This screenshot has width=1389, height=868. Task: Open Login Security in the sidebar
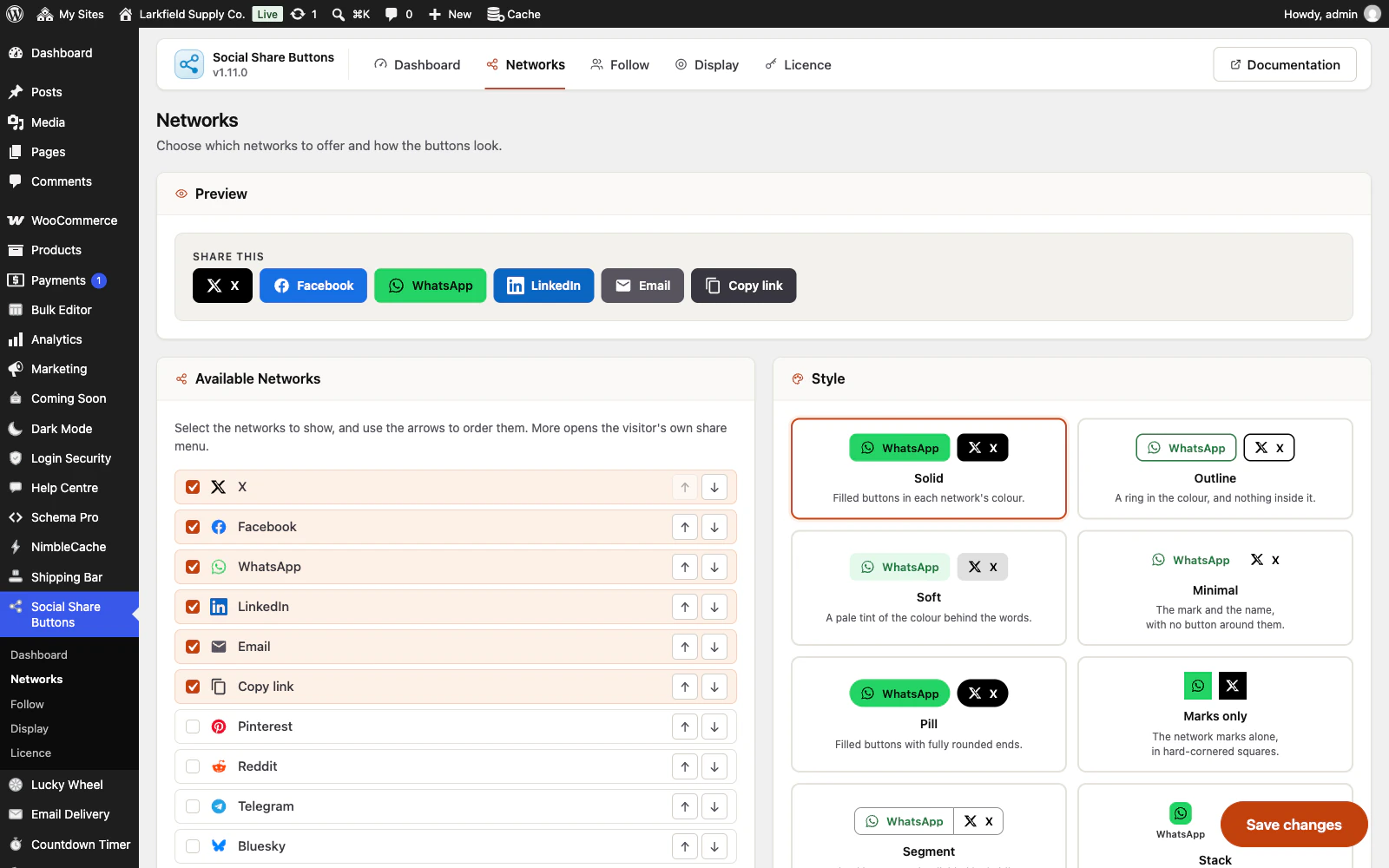(69, 458)
